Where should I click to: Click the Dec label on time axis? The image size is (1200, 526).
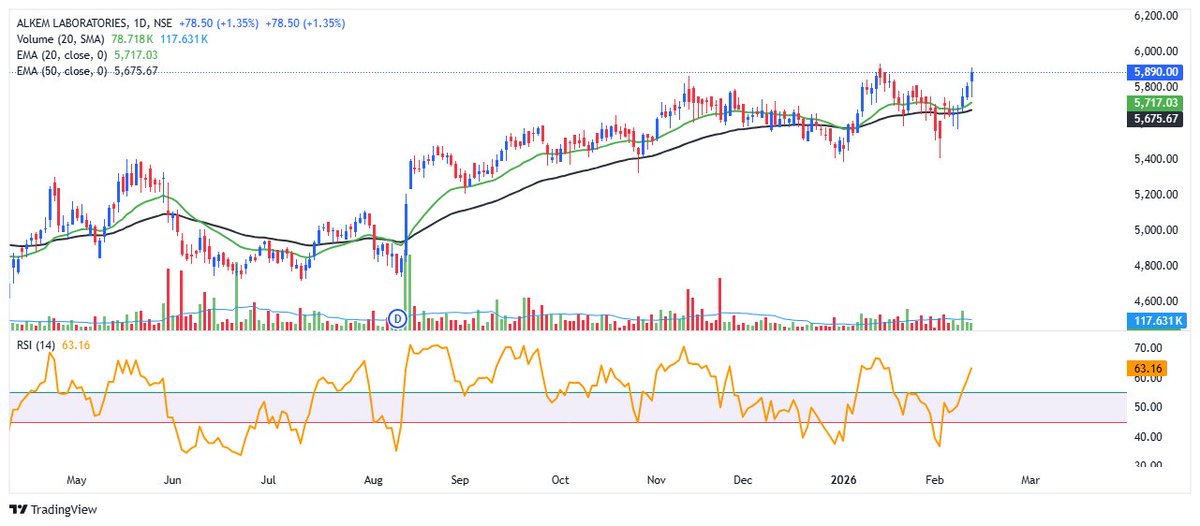pos(742,480)
